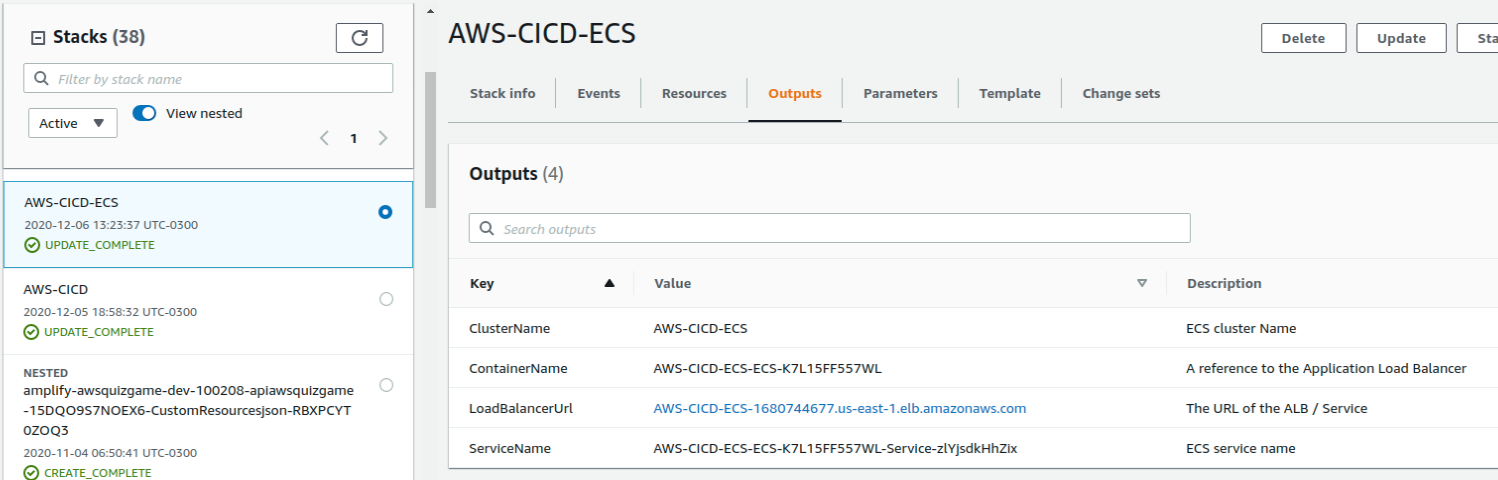Click the UPDATE_COMPLETE status of AWS-CICD-ECS
The width and height of the screenshot is (1498, 480).
90,245
